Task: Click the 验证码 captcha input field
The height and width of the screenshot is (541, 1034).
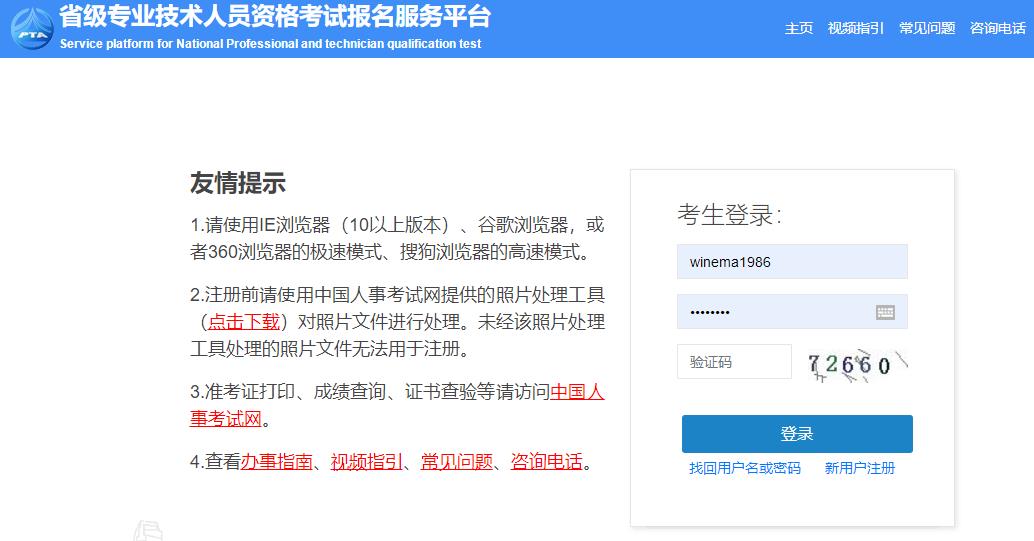Action: pos(734,362)
